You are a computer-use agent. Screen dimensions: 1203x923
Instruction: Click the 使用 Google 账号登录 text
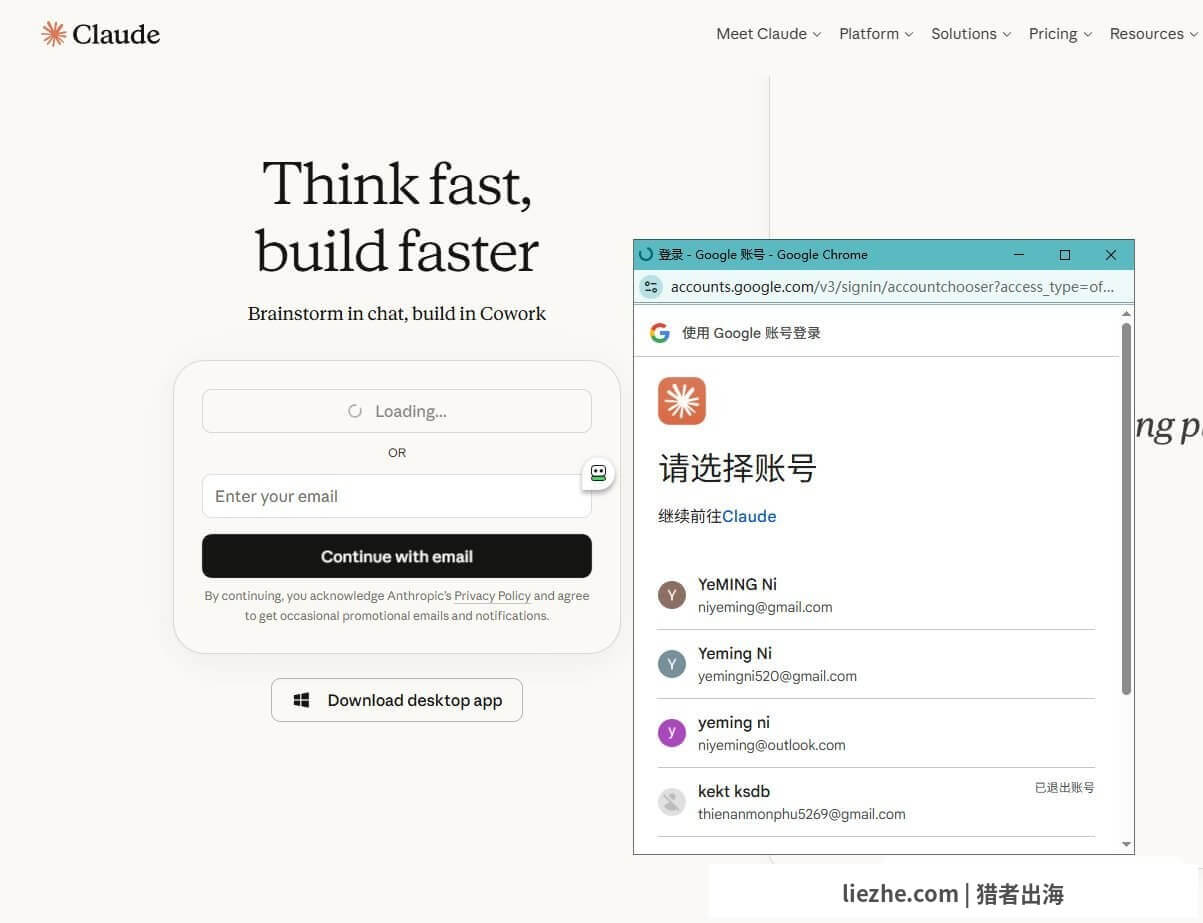(751, 333)
